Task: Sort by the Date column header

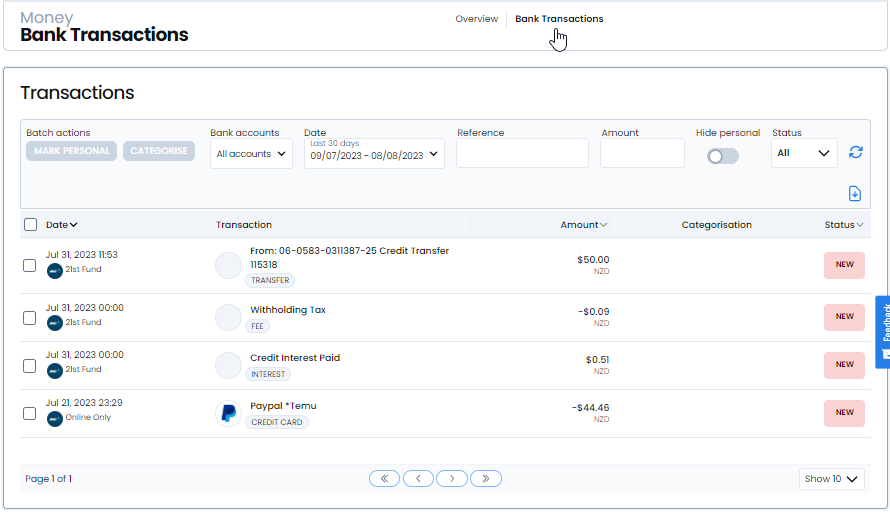Action: coord(61,225)
